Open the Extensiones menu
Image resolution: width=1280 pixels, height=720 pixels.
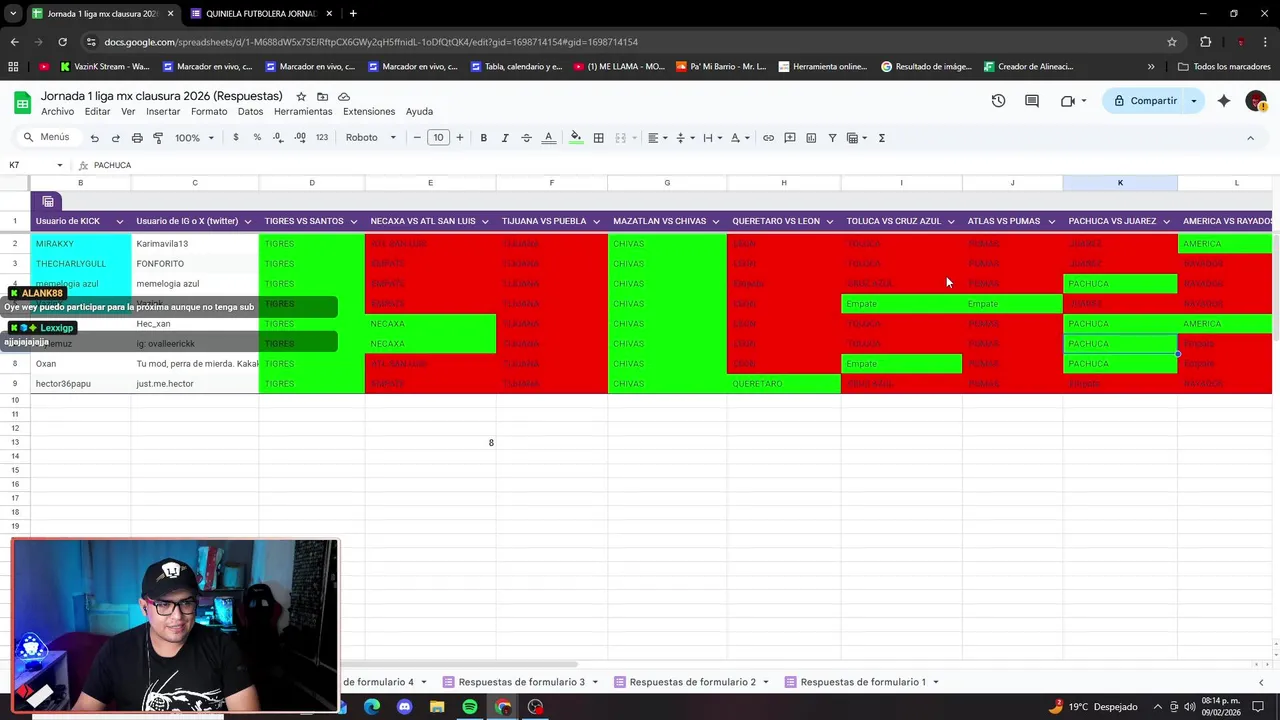pyautogui.click(x=369, y=111)
